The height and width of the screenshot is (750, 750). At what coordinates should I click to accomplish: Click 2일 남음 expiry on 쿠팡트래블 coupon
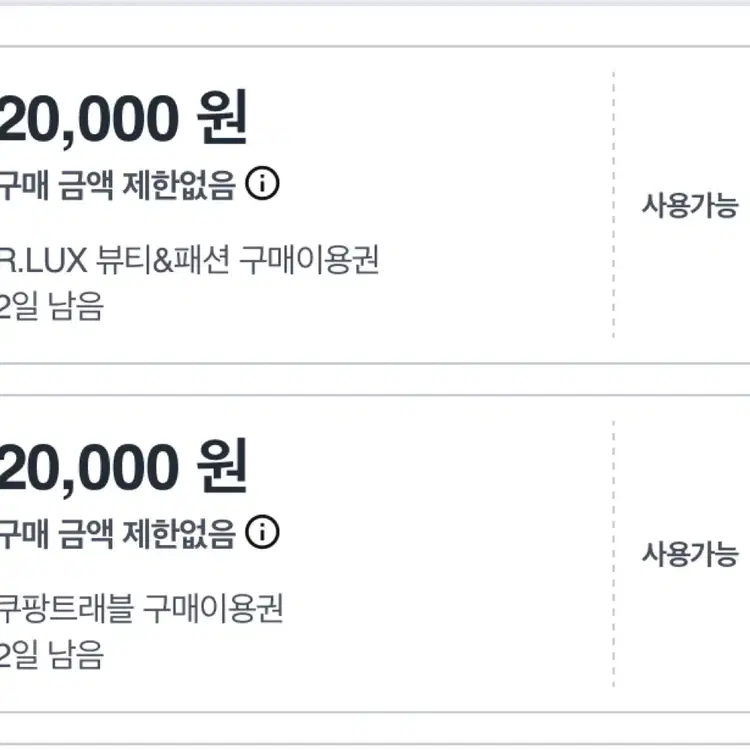(52, 654)
